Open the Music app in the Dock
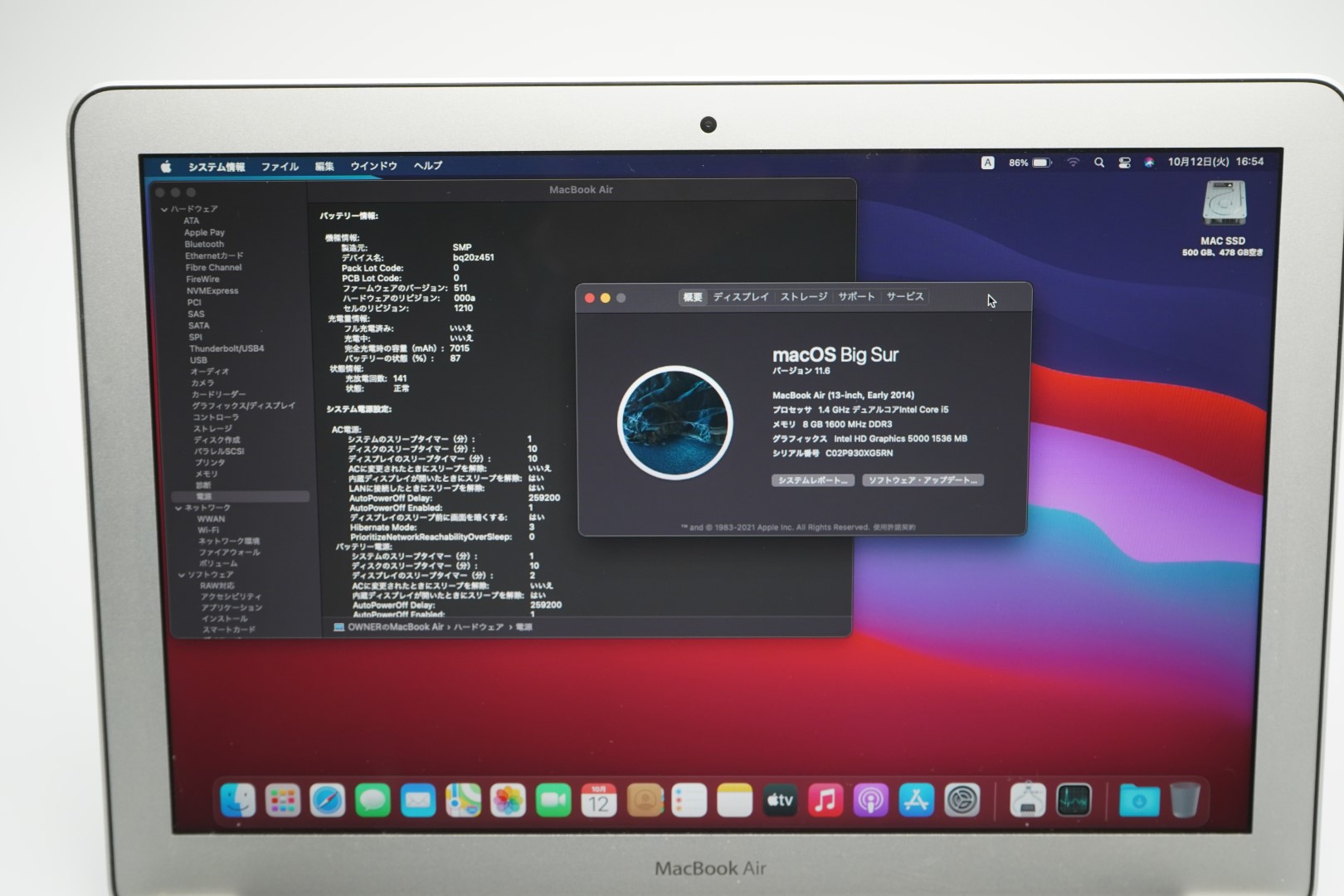This screenshot has width=1344, height=896. pos(825,801)
